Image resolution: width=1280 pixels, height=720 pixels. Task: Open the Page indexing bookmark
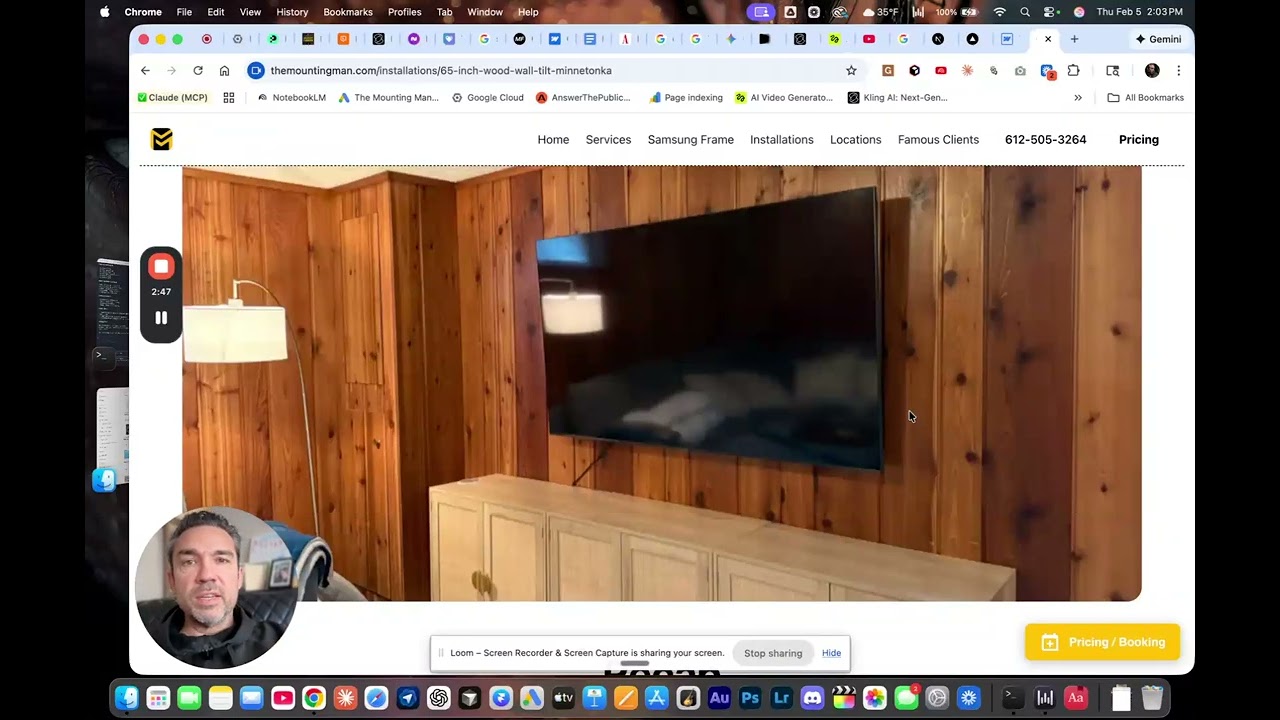685,97
